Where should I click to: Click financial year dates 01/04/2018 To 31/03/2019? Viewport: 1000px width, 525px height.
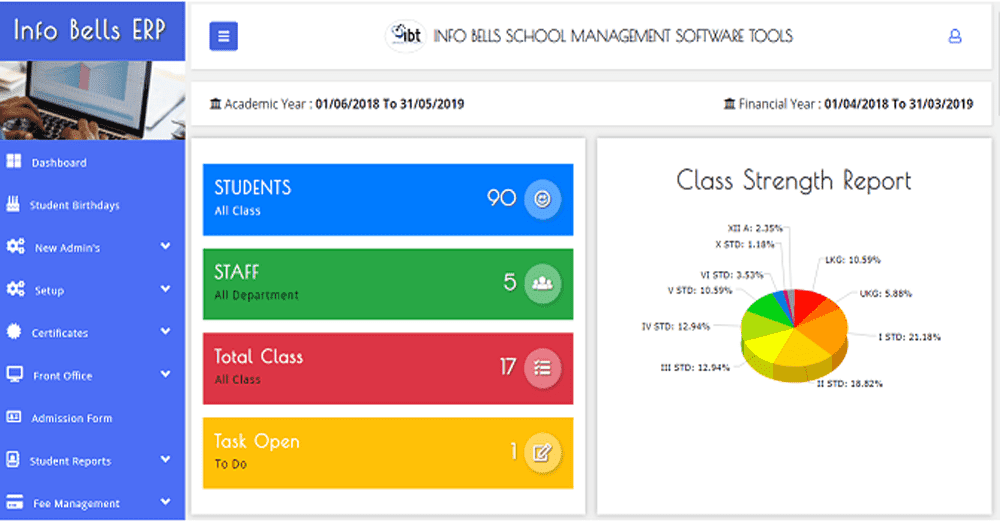[x=899, y=104]
